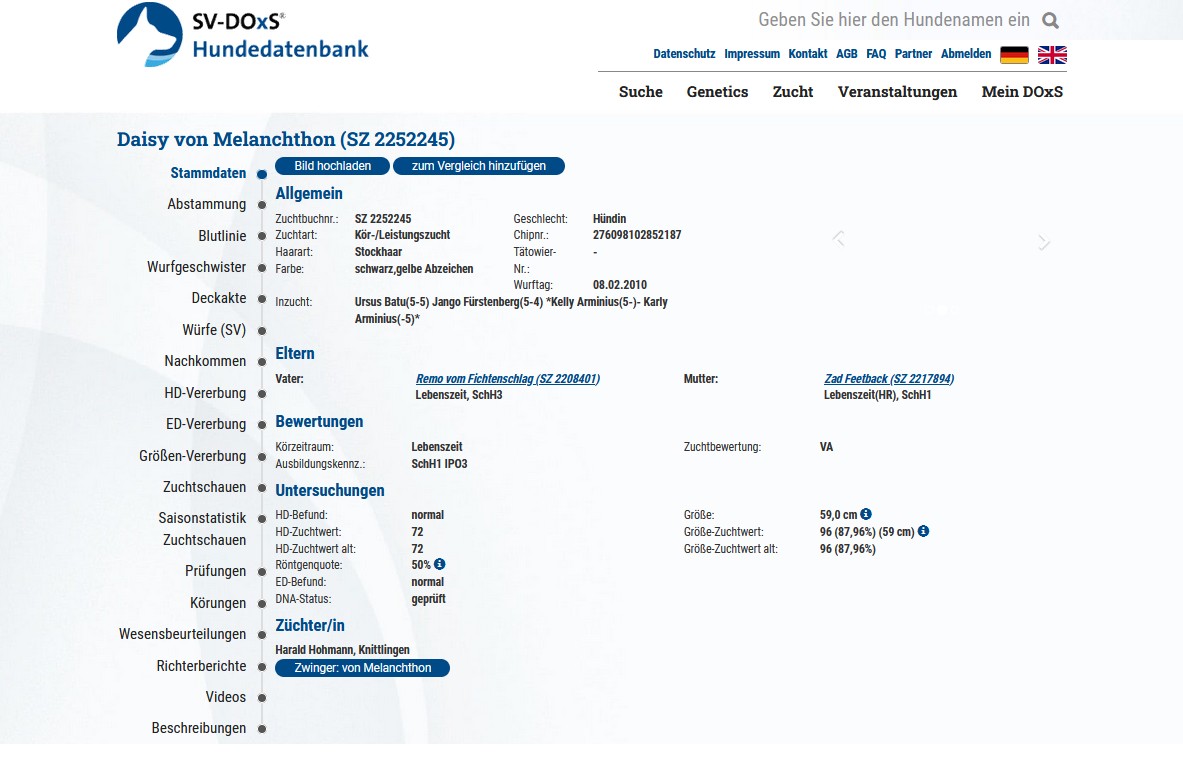Expand the Mein DOxS menu
The height and width of the screenshot is (770, 1183).
(1022, 92)
